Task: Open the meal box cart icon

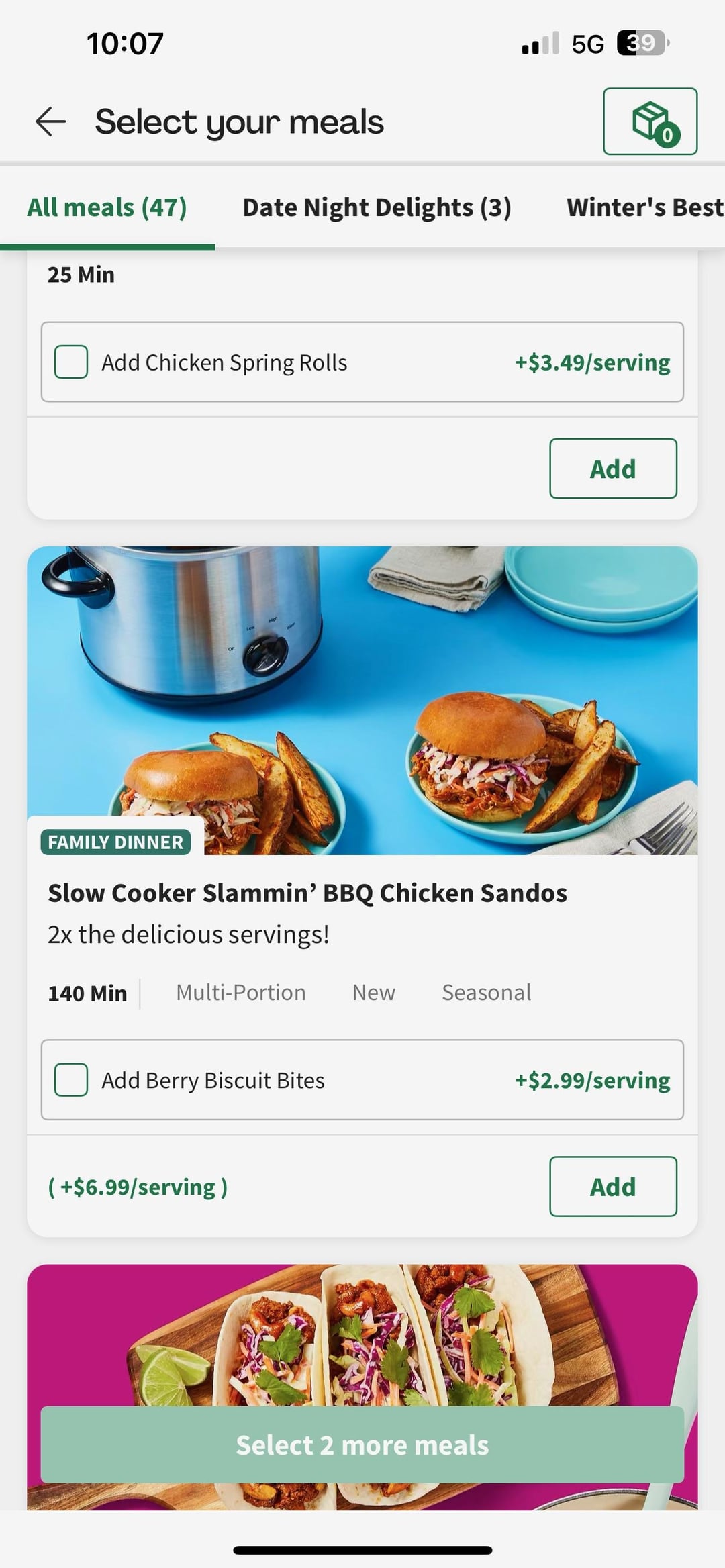Action: click(x=650, y=121)
